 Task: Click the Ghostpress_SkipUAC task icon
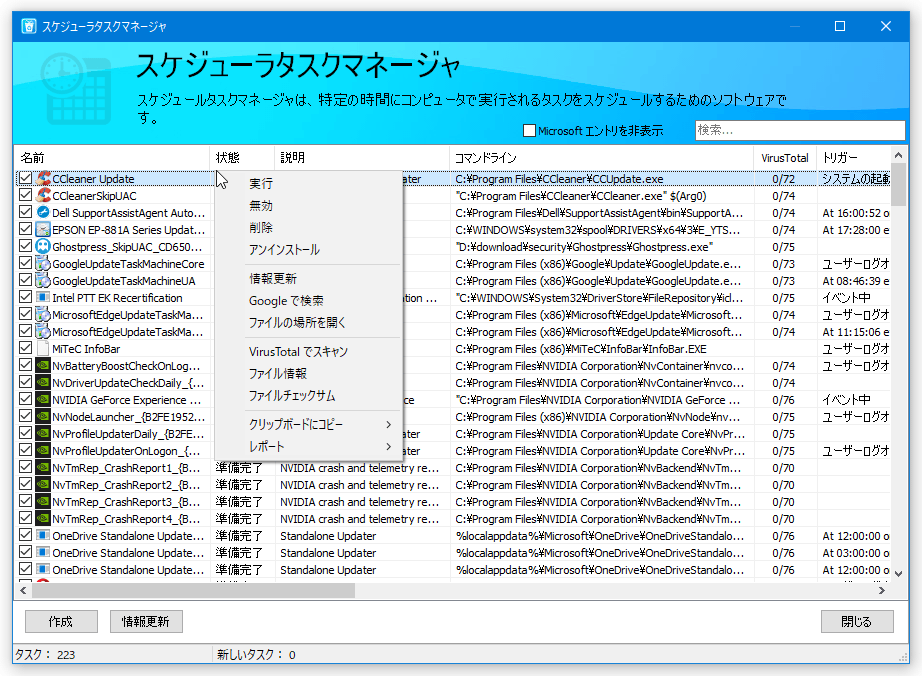pyautogui.click(x=43, y=246)
